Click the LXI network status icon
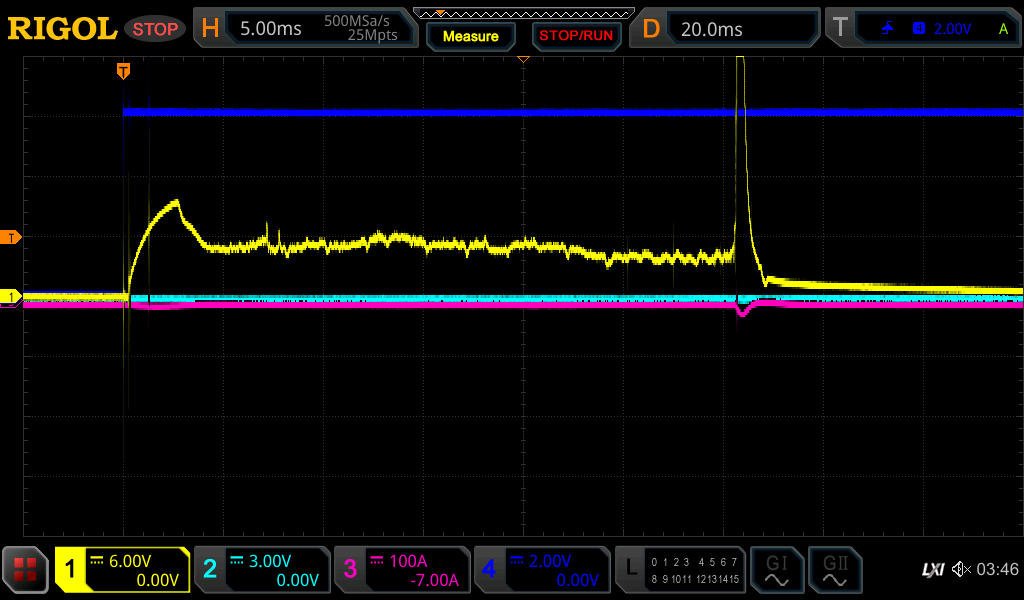The height and width of the screenshot is (600, 1024). tap(932, 570)
